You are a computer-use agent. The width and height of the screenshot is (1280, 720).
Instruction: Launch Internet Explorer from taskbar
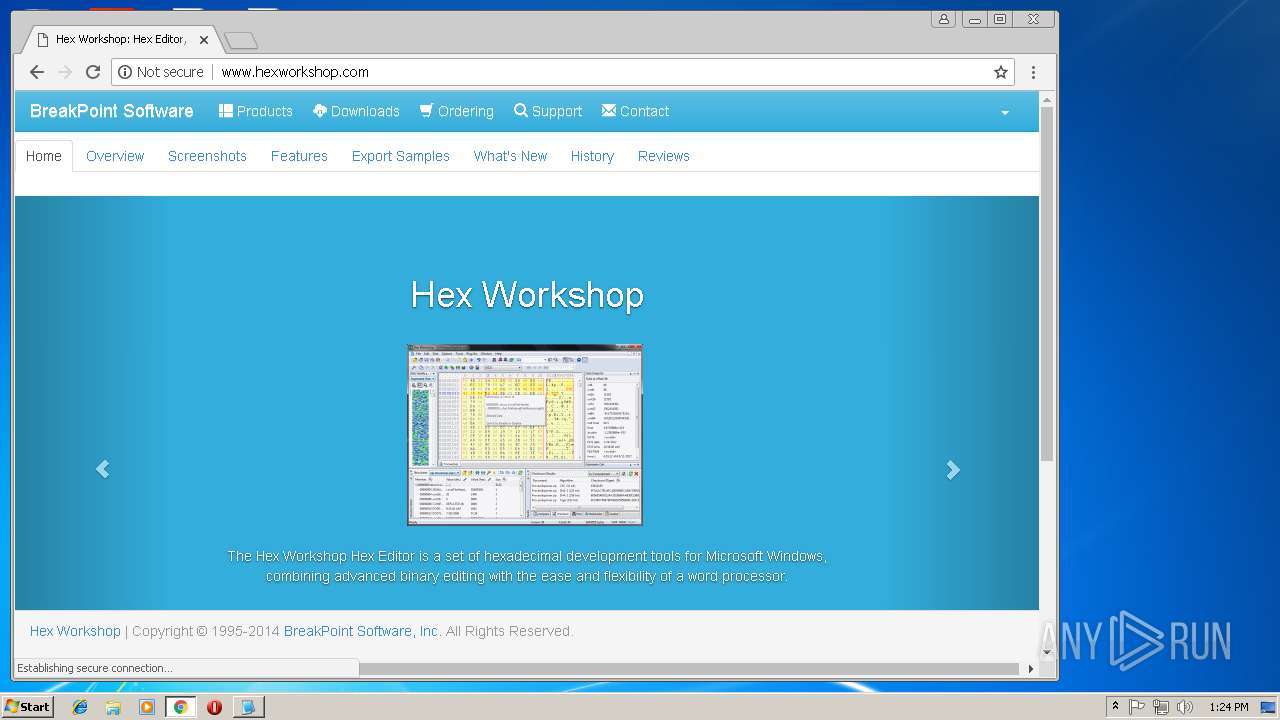pyautogui.click(x=80, y=707)
